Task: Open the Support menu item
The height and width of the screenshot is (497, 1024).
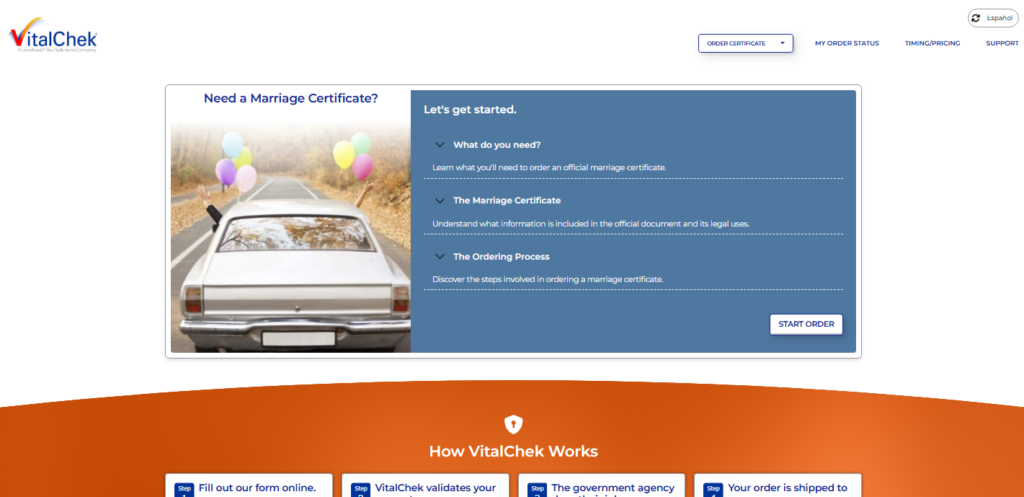Action: point(1001,43)
